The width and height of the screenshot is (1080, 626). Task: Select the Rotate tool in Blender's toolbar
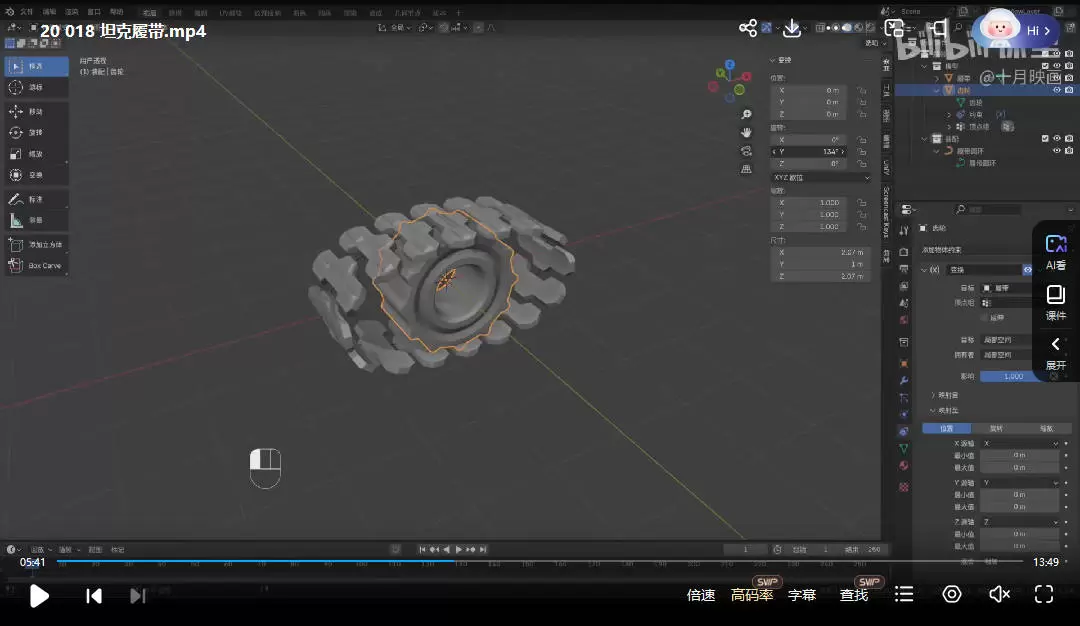[37, 132]
